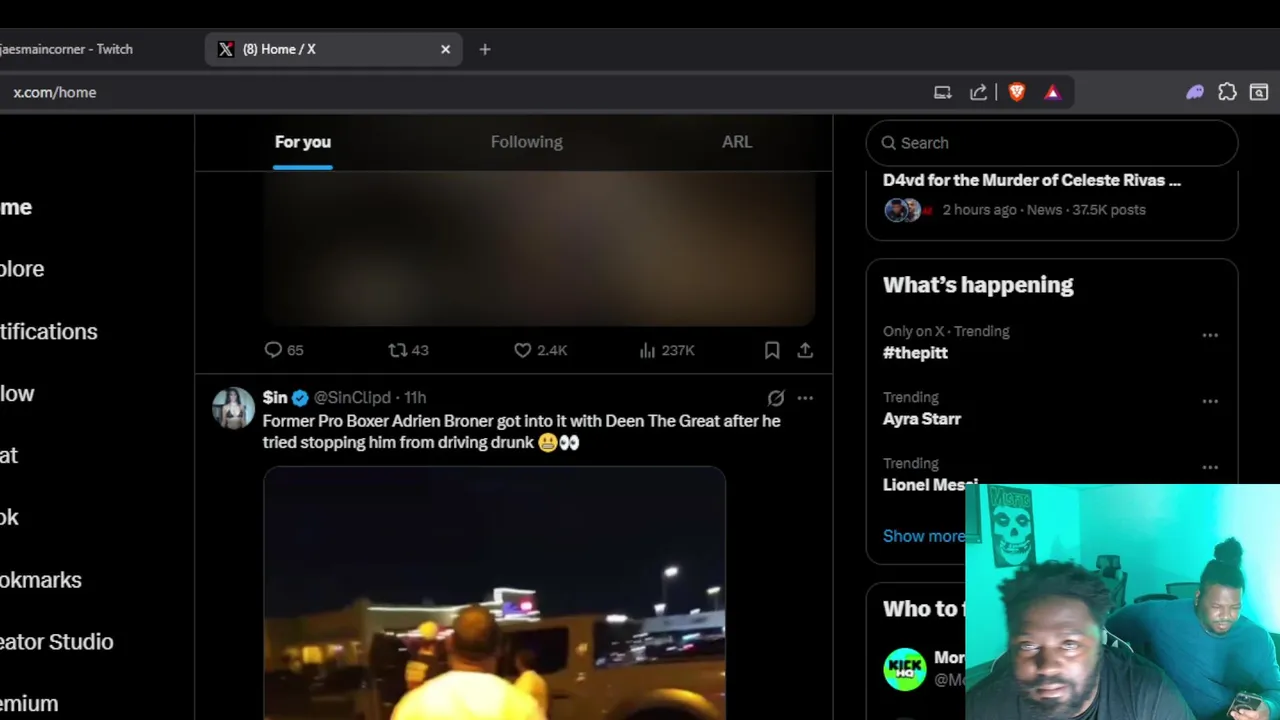Click the Search input field
Viewport: 1280px width, 720px height.
pos(1052,143)
